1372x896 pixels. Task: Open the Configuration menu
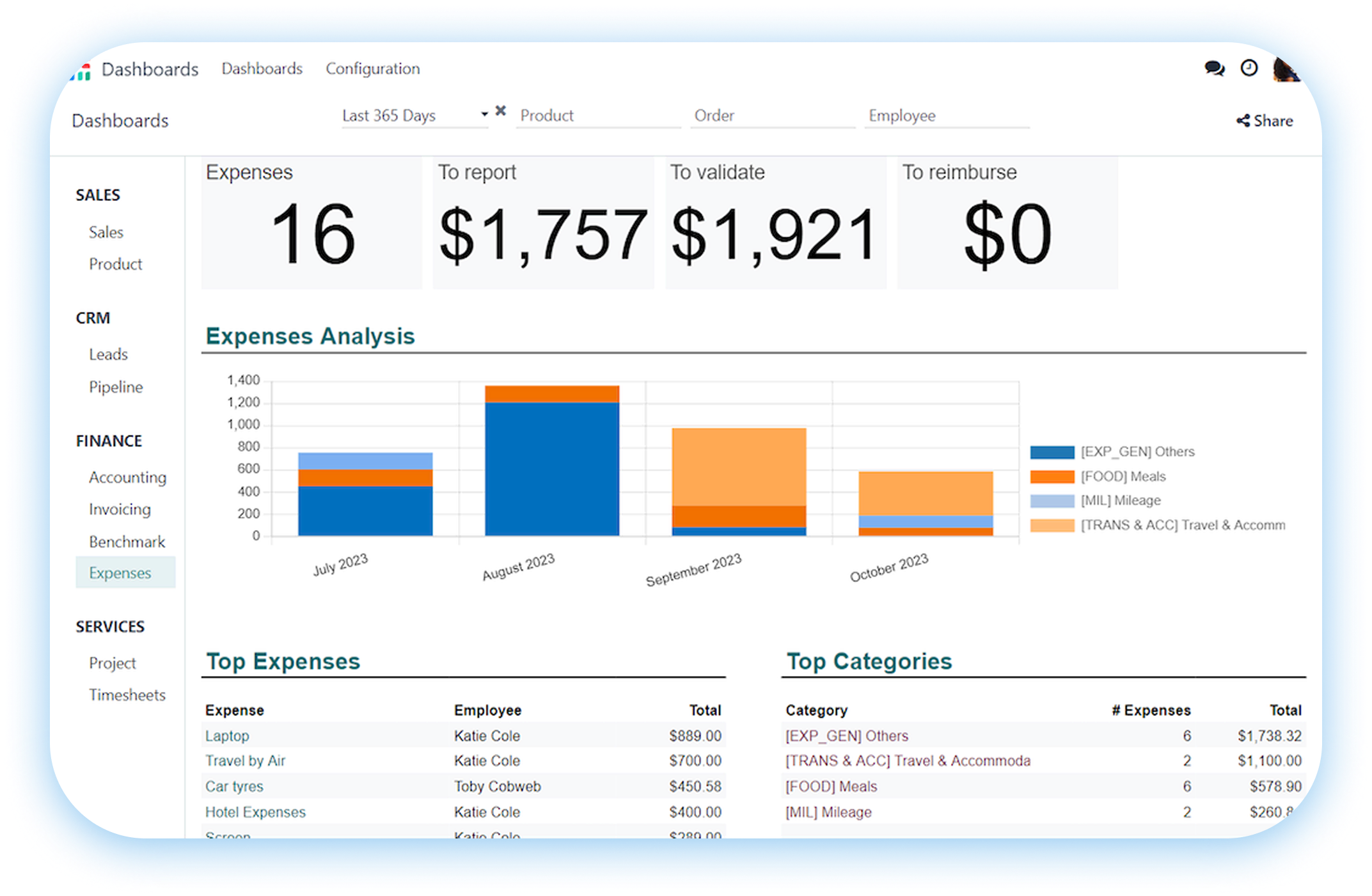coord(373,68)
